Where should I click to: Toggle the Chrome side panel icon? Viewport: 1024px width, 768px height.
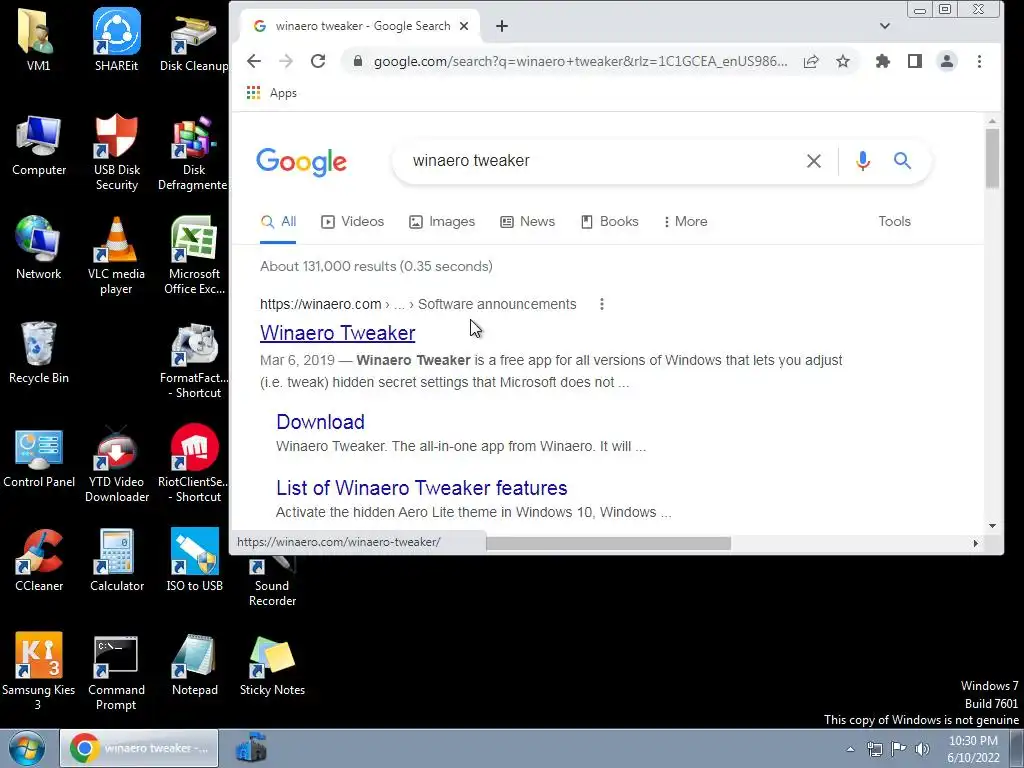point(915,61)
